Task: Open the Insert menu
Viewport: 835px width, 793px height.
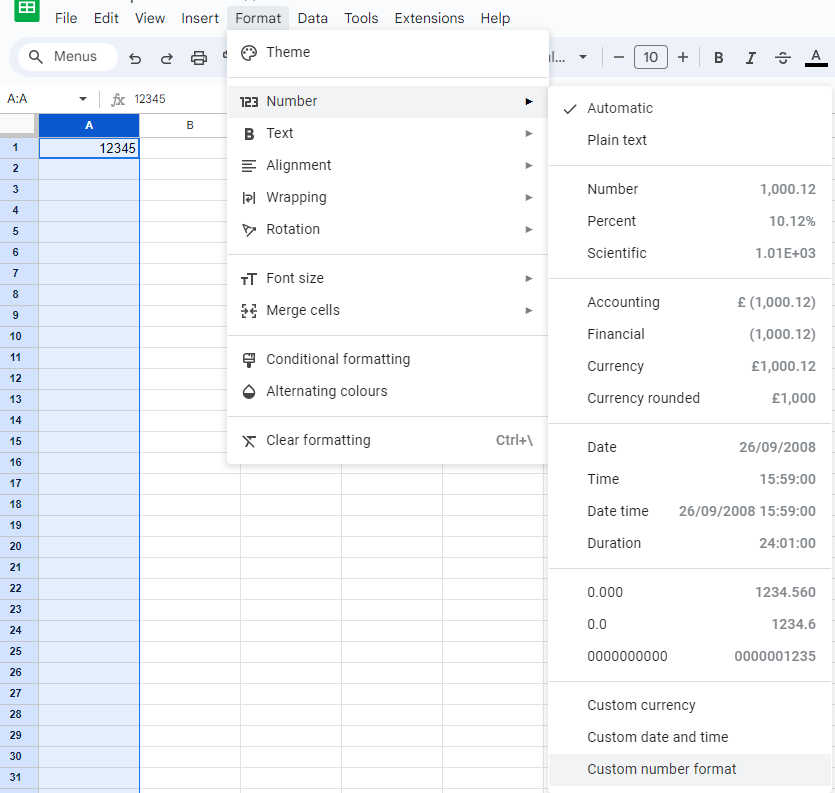Action: pyautogui.click(x=200, y=18)
